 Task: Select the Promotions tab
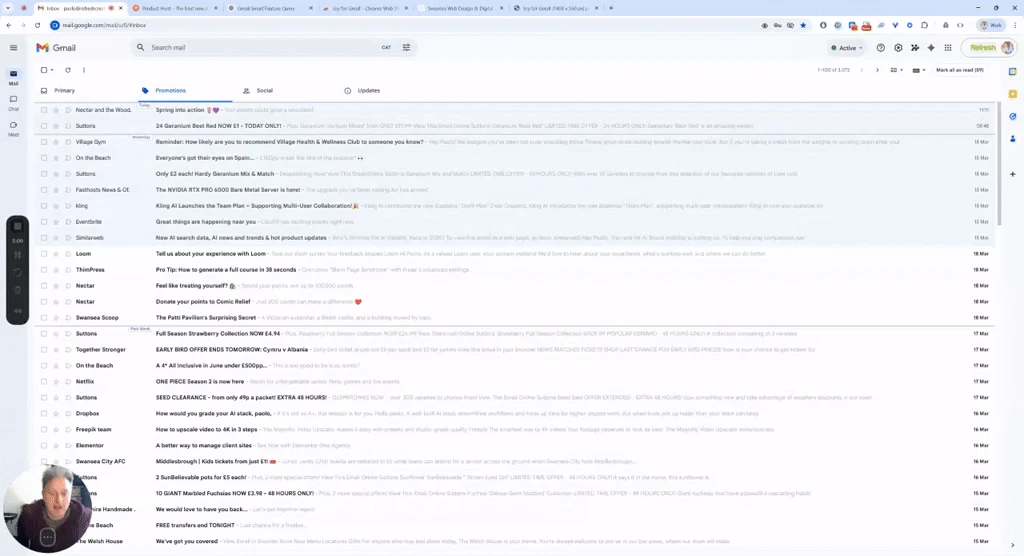[170, 91]
